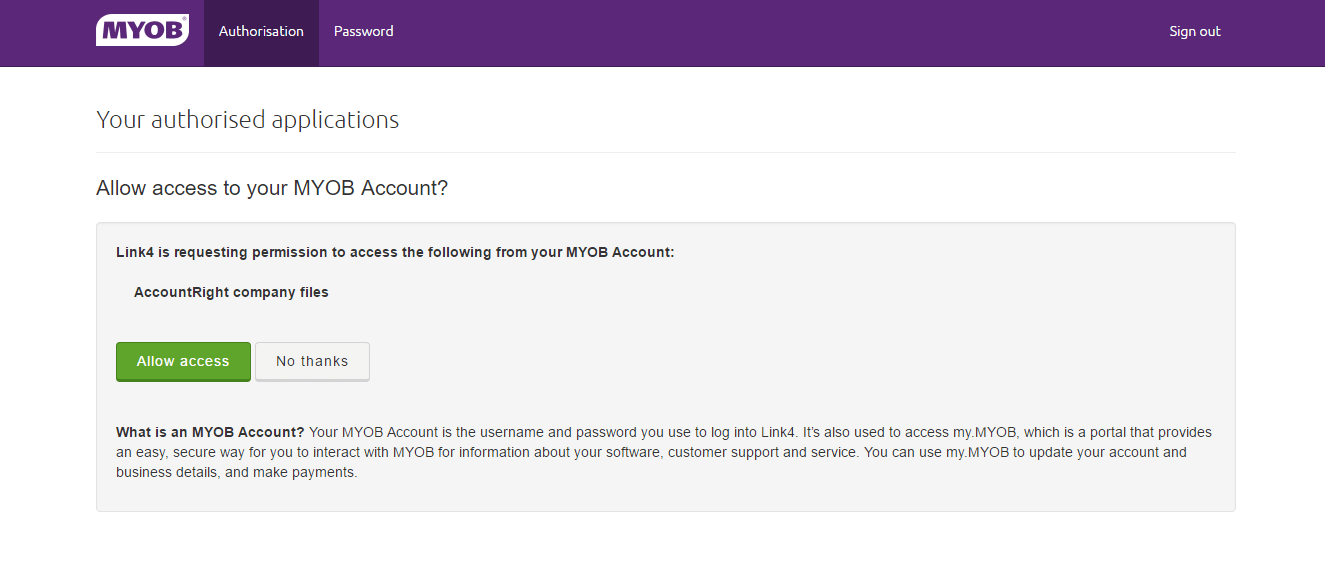Open the Authorisation tab

261,32
